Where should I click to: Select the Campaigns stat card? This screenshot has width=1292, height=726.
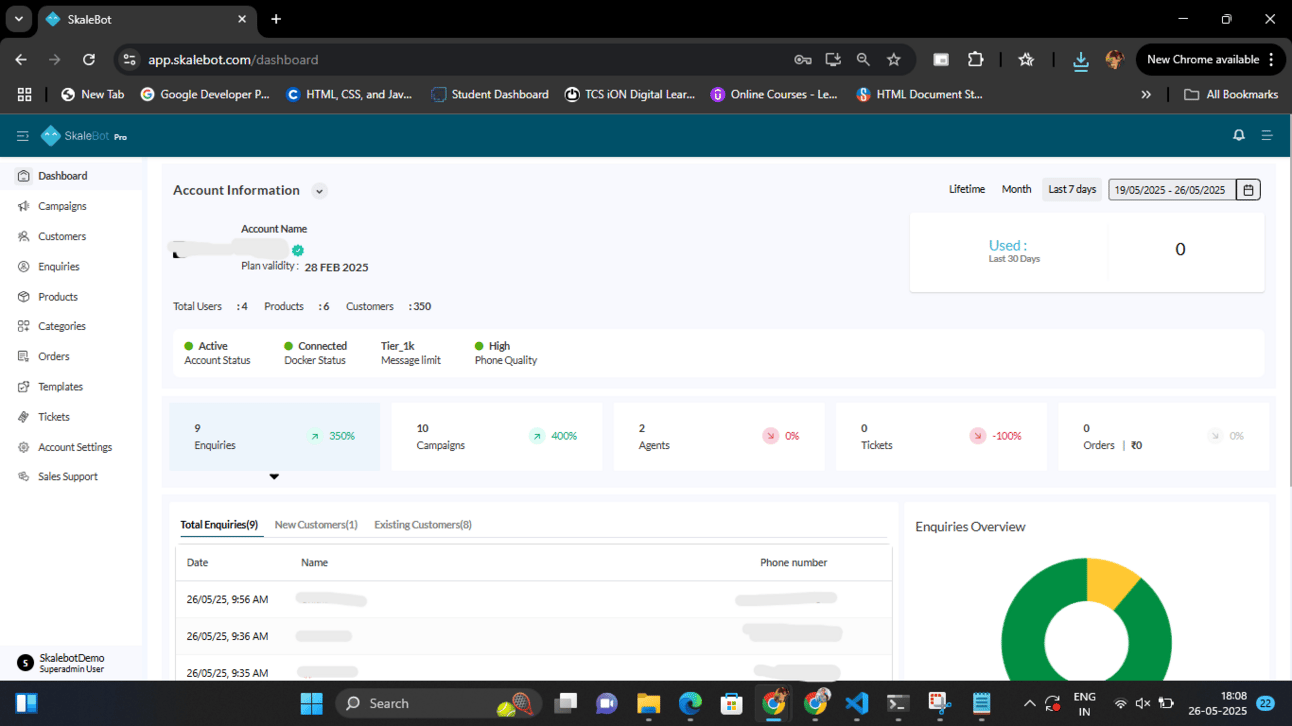tap(497, 437)
